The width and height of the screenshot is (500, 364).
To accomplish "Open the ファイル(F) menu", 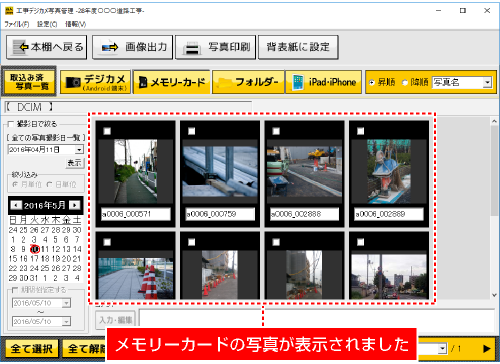I will [x=17, y=24].
